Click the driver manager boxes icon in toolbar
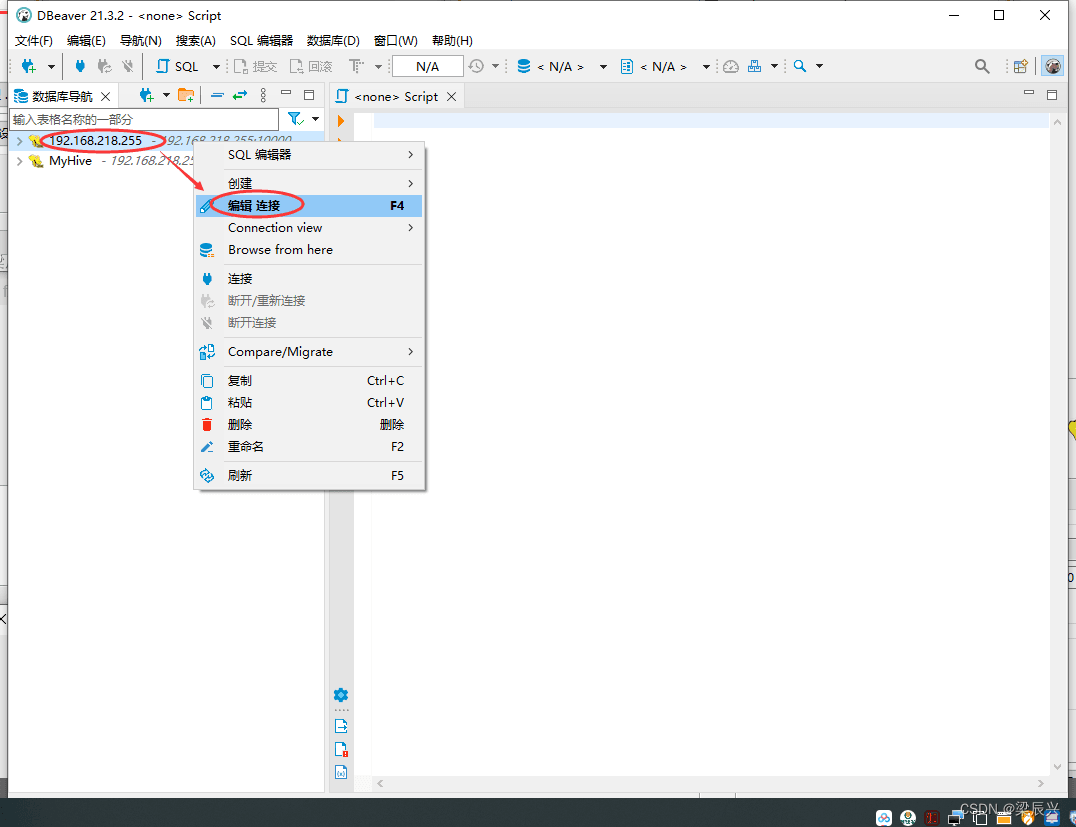This screenshot has width=1076, height=827. pos(755,67)
